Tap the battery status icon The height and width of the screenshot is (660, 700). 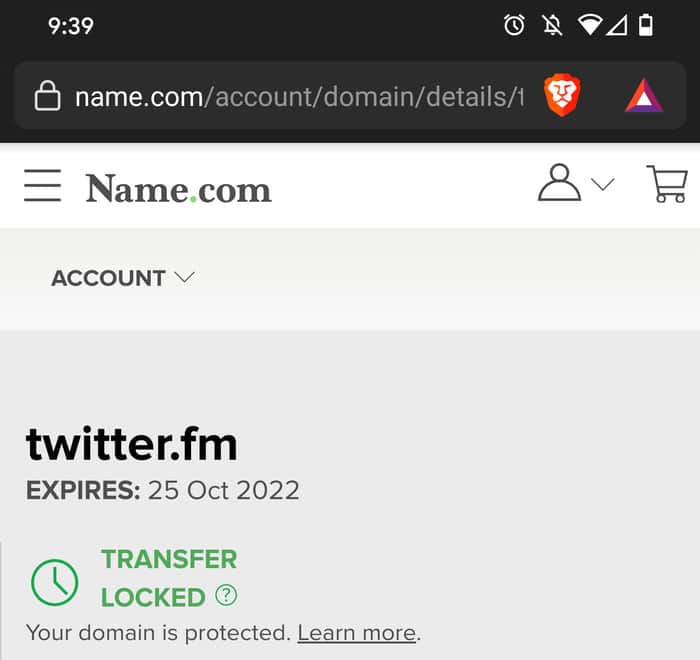pyautogui.click(x=646, y=25)
